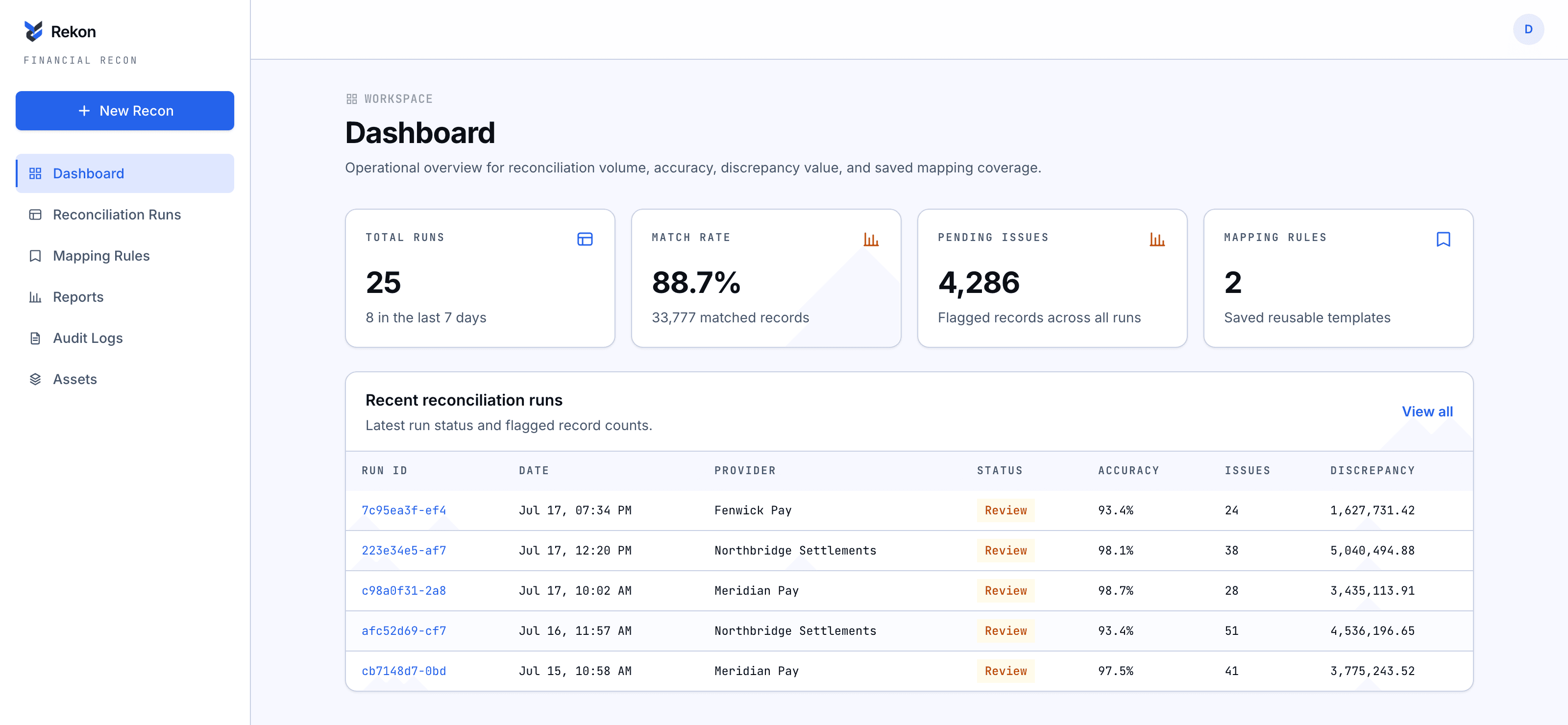The image size is (1568, 725).
Task: Click the 88.7% match rate value
Action: tap(696, 283)
